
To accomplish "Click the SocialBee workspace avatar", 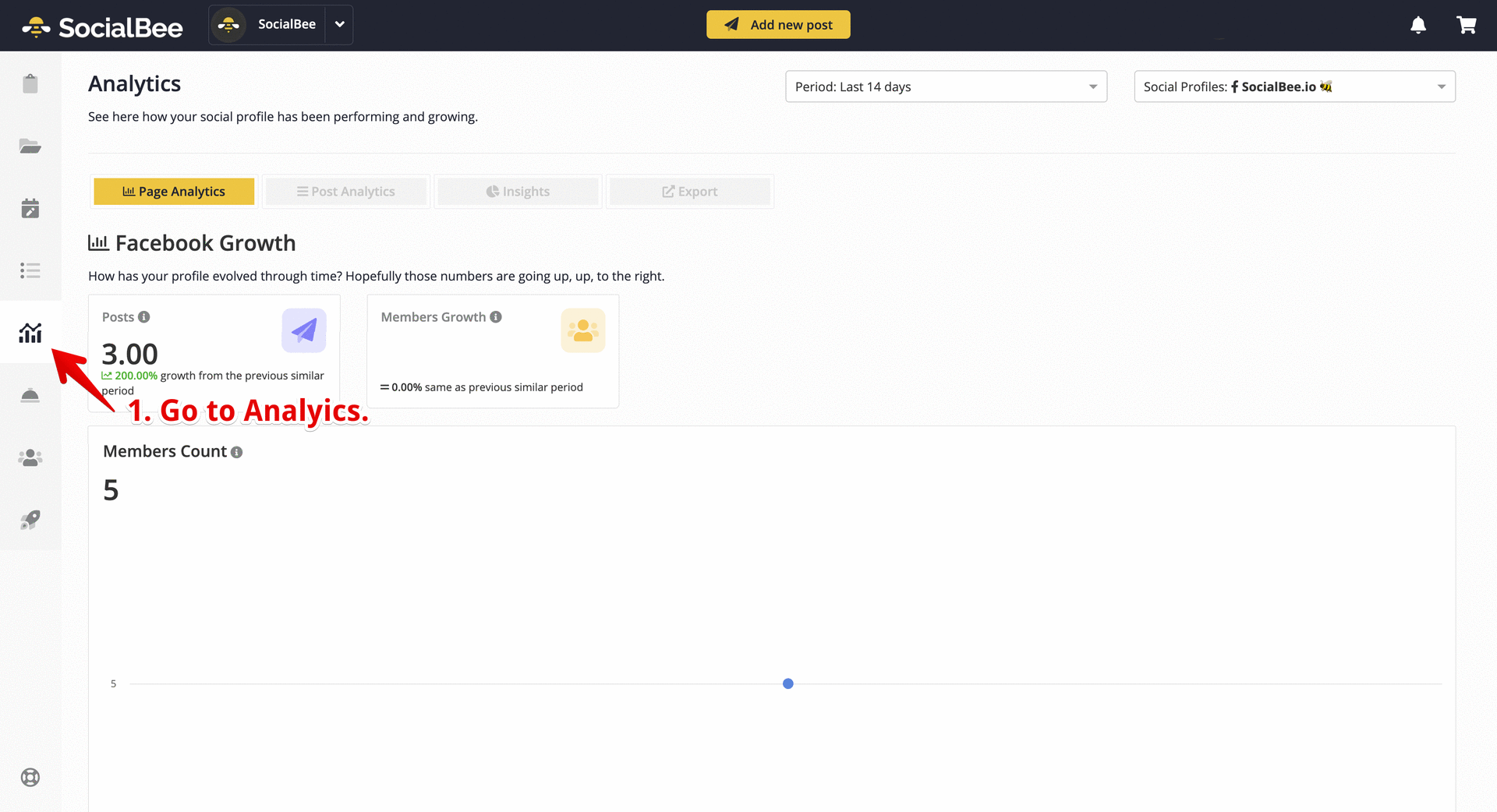I will click(228, 25).
